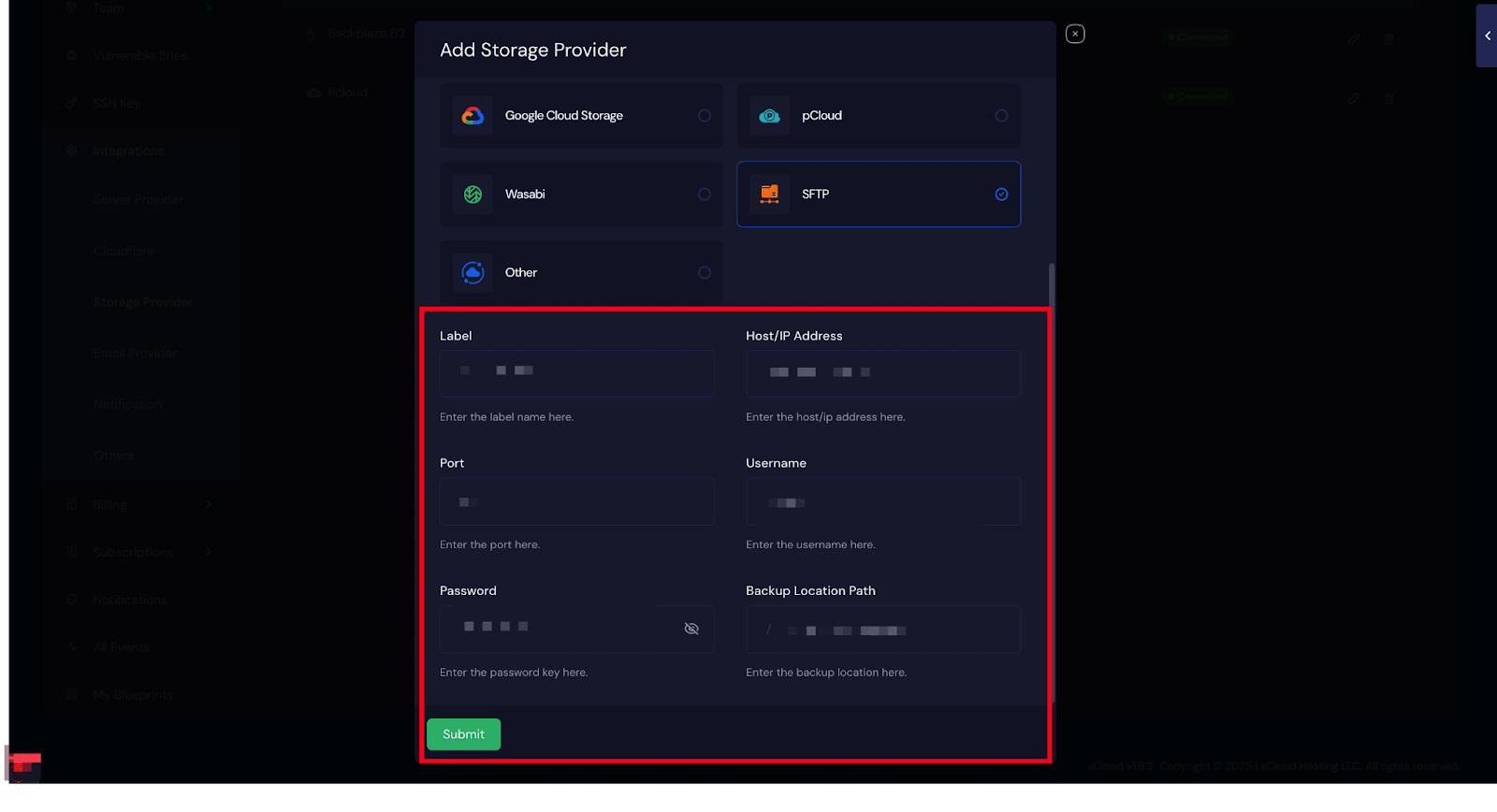
Task: Click the pCloud cloud icon
Action: [769, 115]
